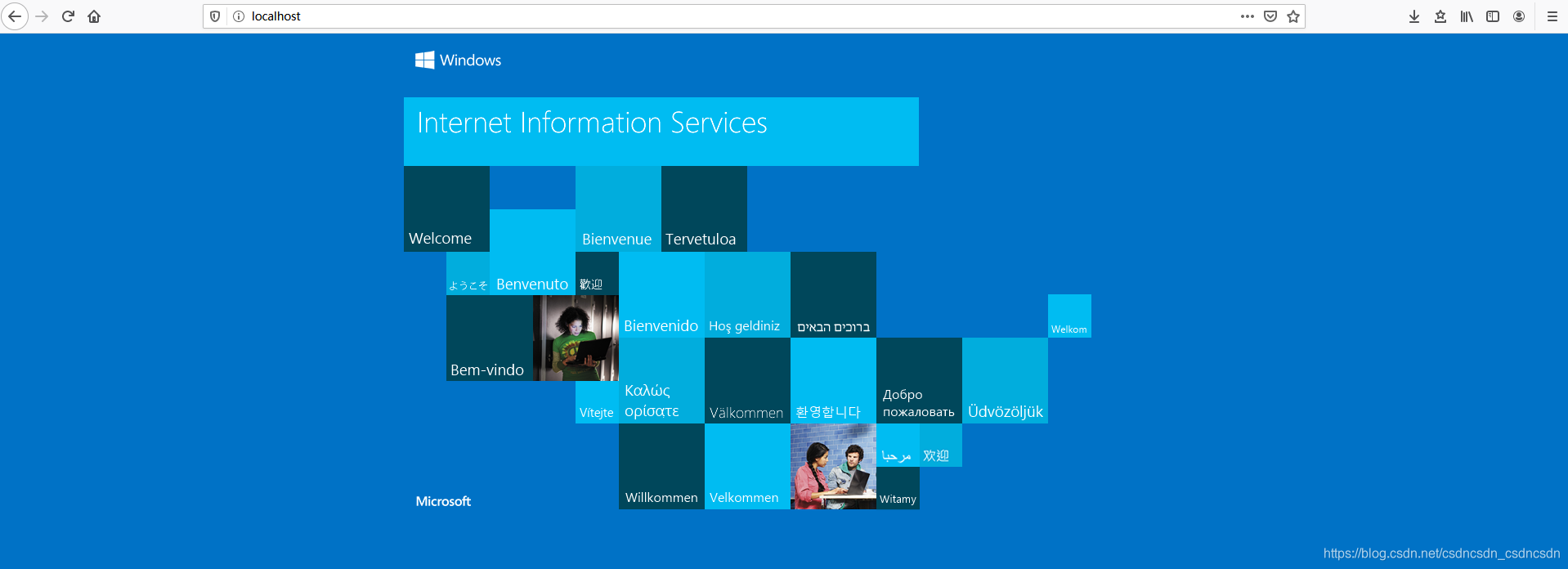Open the hamburger application menu
This screenshot has height=569, width=1568.
point(1552,16)
